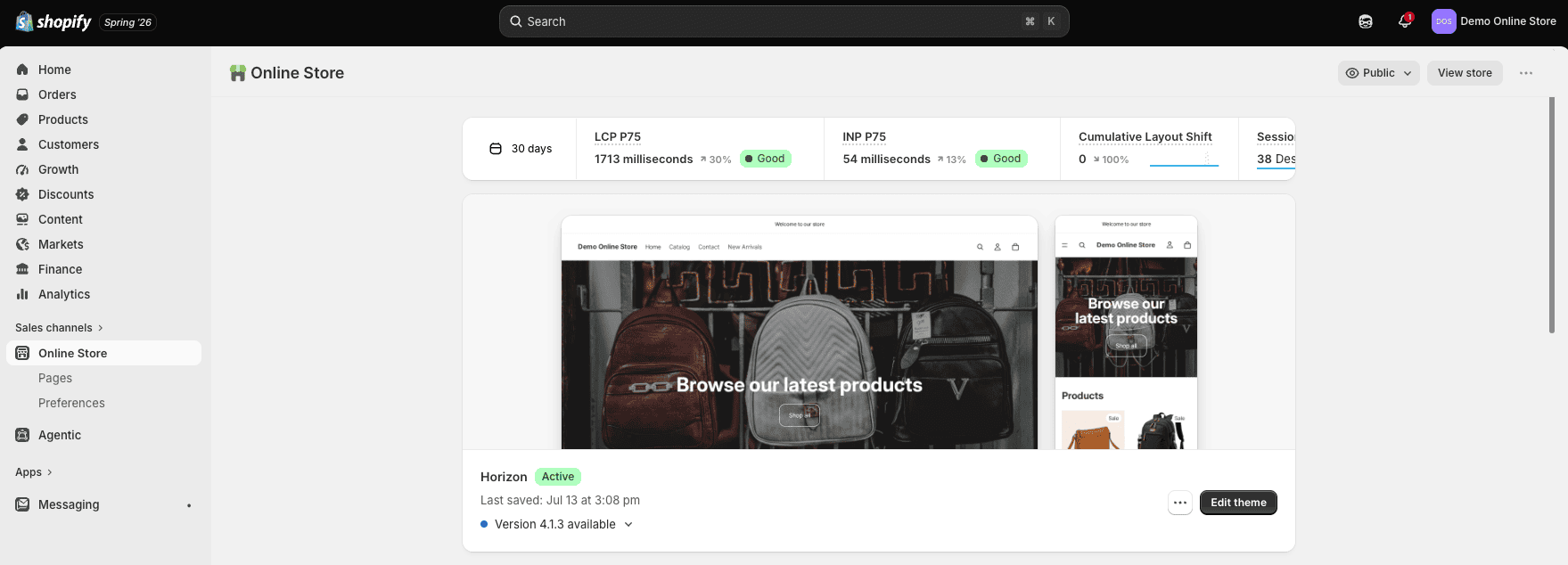Click View store button
The height and width of the screenshot is (565, 1568).
click(1465, 73)
